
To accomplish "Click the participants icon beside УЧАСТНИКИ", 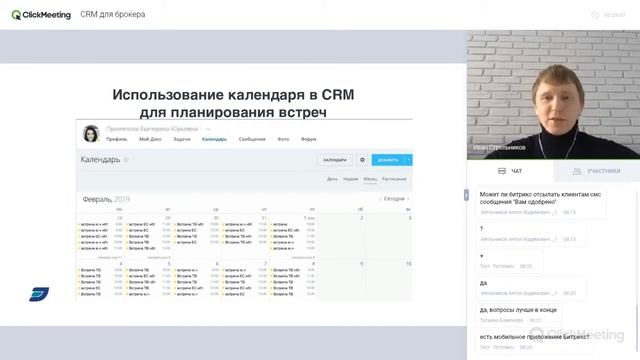I will (577, 171).
